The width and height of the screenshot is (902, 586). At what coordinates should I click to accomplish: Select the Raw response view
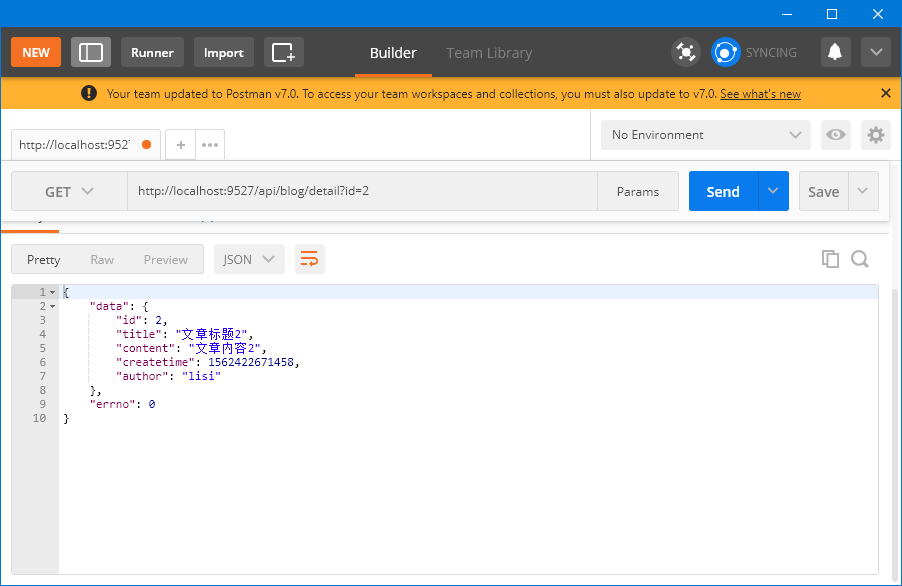coord(102,259)
